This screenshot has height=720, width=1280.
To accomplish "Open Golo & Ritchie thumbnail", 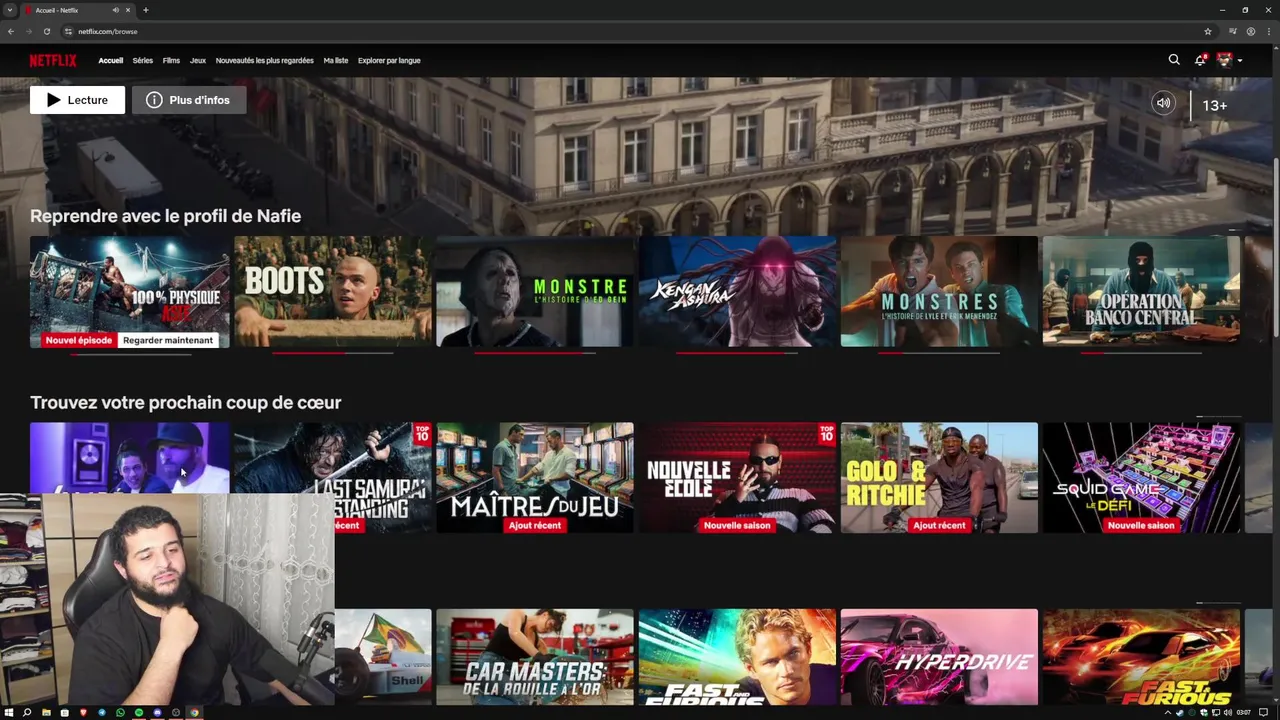I will (939, 477).
